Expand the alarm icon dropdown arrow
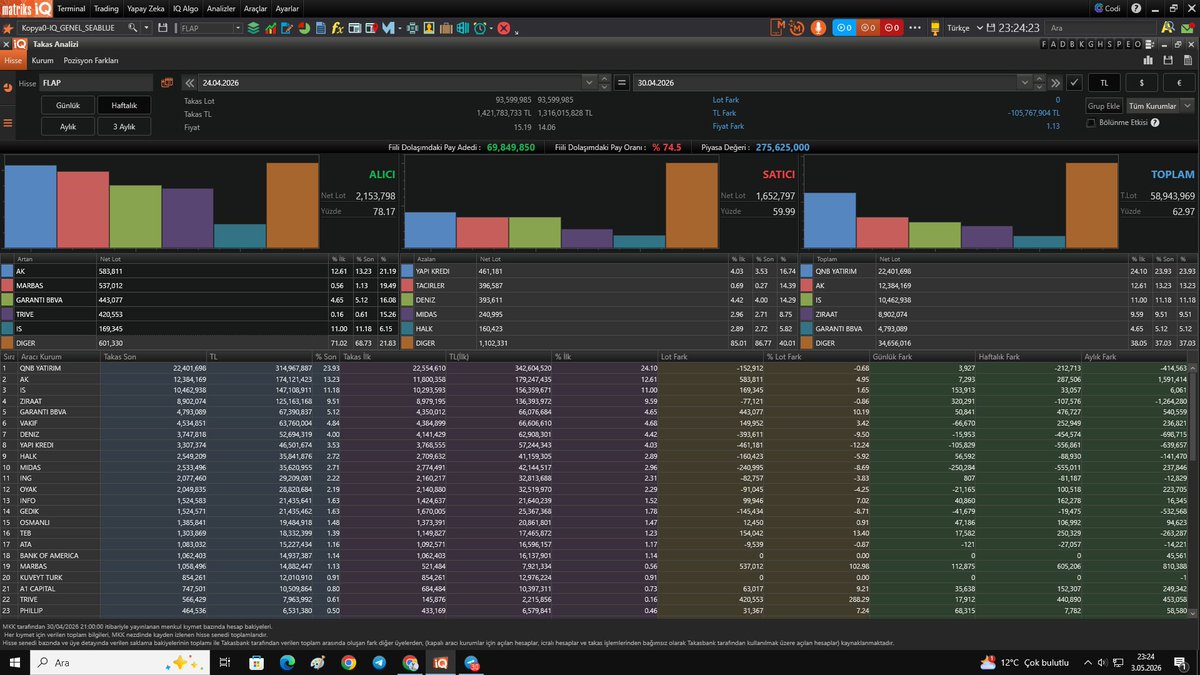Image resolution: width=1200 pixels, height=675 pixels. pyautogui.click(x=491, y=28)
